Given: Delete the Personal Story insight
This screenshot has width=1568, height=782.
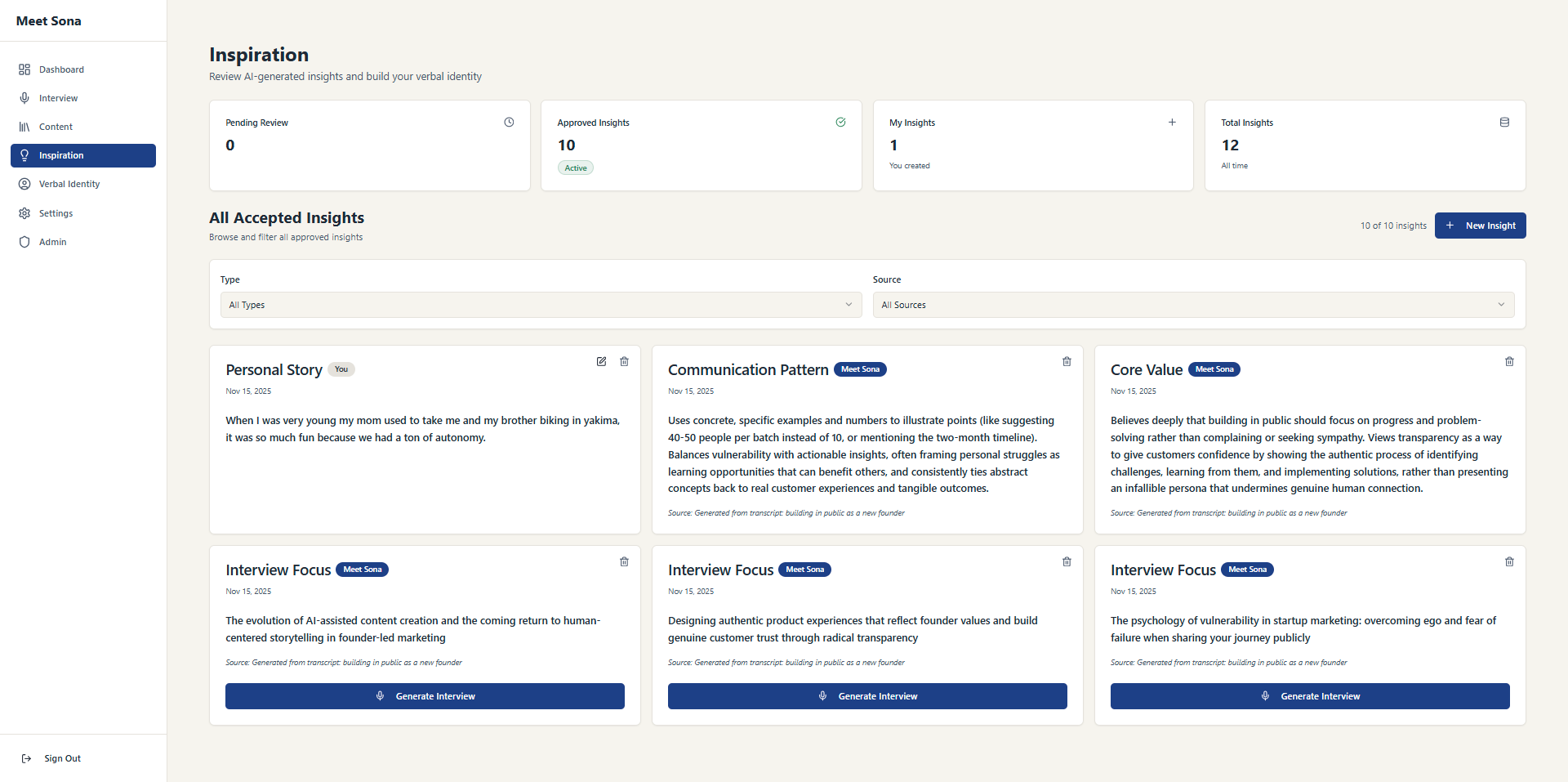Looking at the screenshot, I should coord(624,361).
